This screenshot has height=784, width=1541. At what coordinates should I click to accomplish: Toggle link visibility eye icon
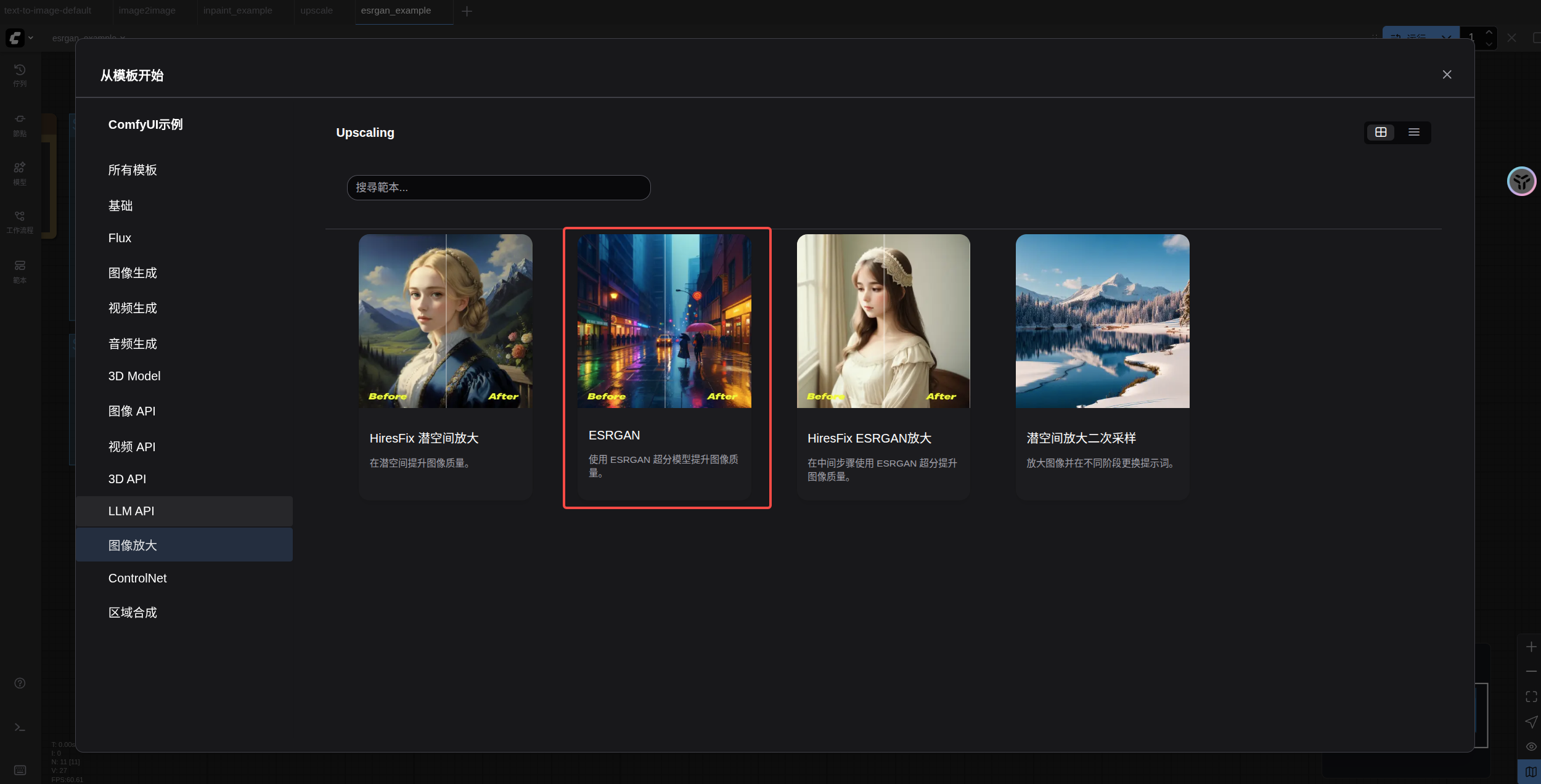[x=1531, y=746]
